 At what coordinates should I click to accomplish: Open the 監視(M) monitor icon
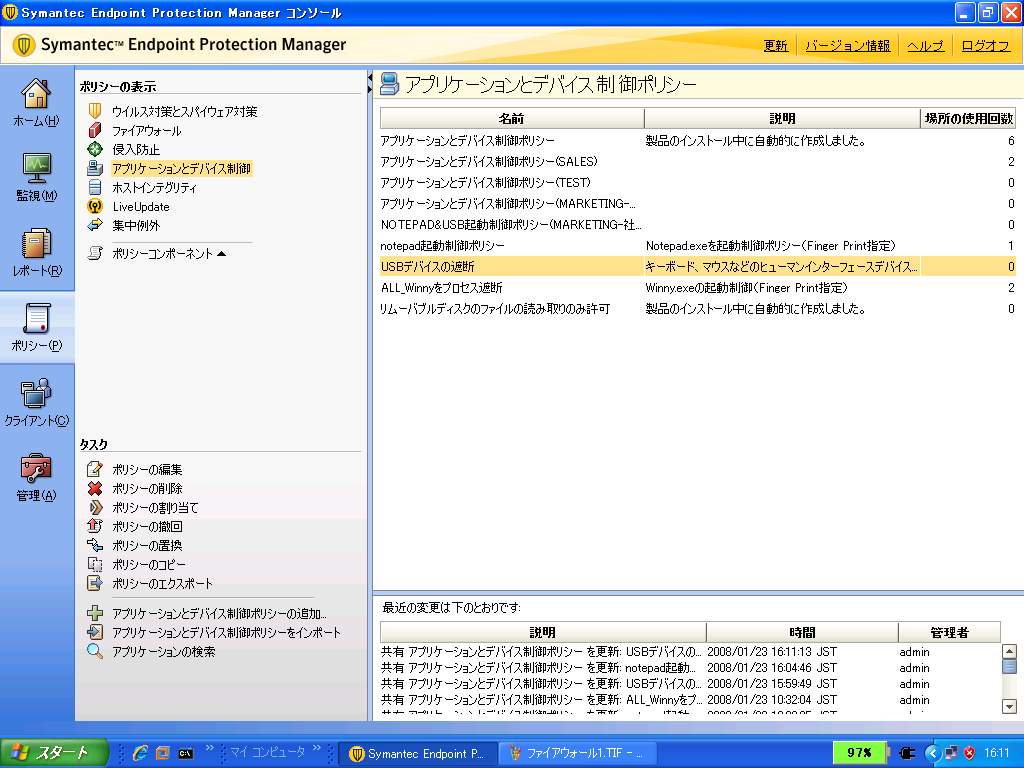(x=36, y=177)
